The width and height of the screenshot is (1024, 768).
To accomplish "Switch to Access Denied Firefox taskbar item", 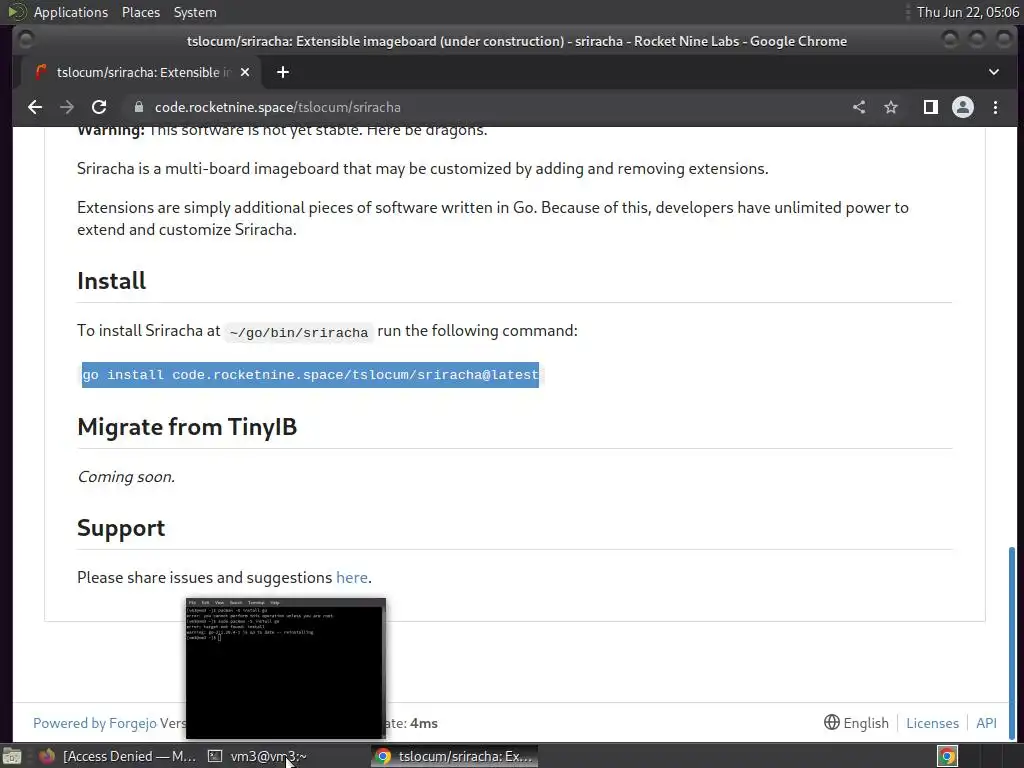I will pos(118,756).
